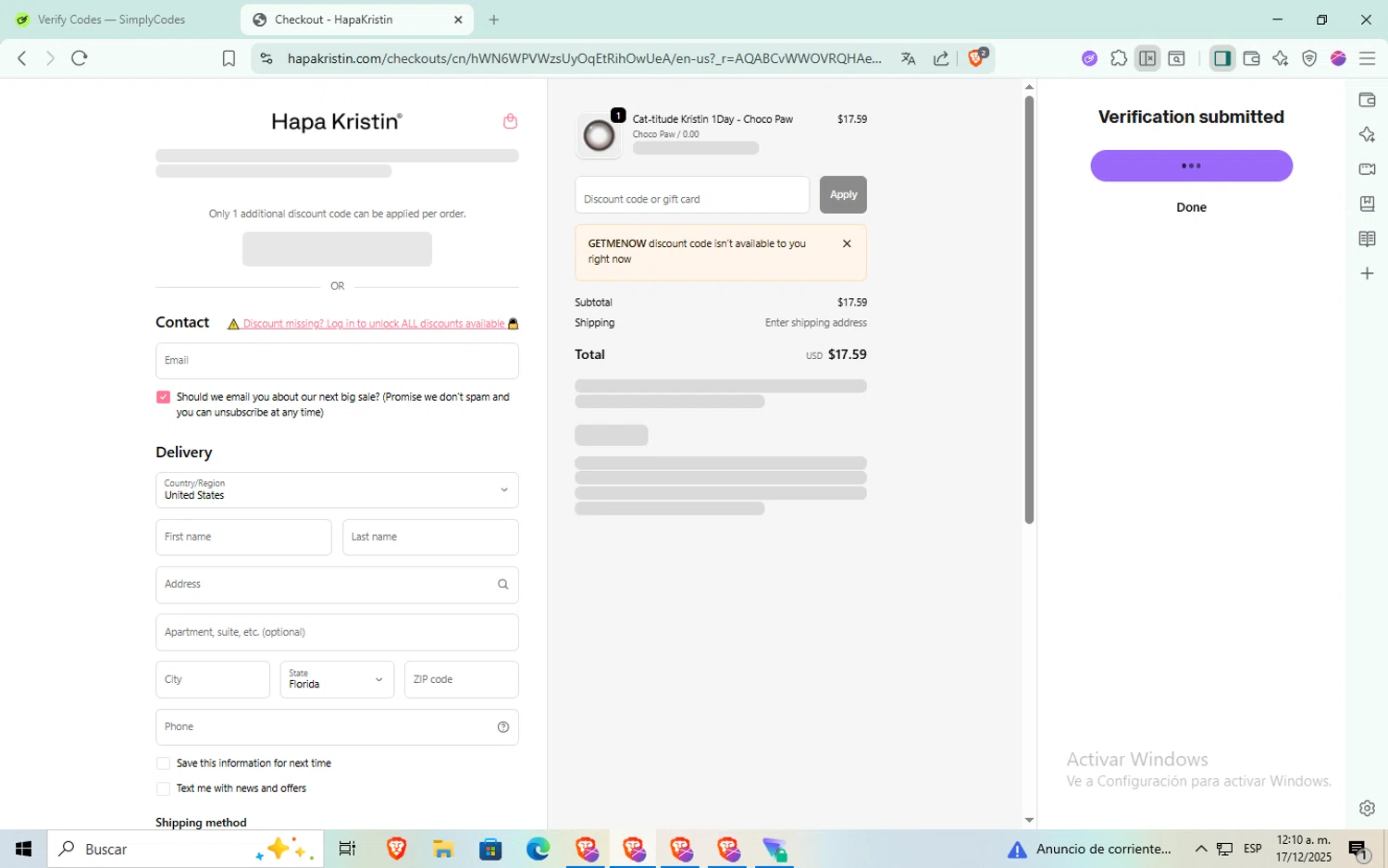Toggle the sidebar panel button in toolbar

(1222, 58)
